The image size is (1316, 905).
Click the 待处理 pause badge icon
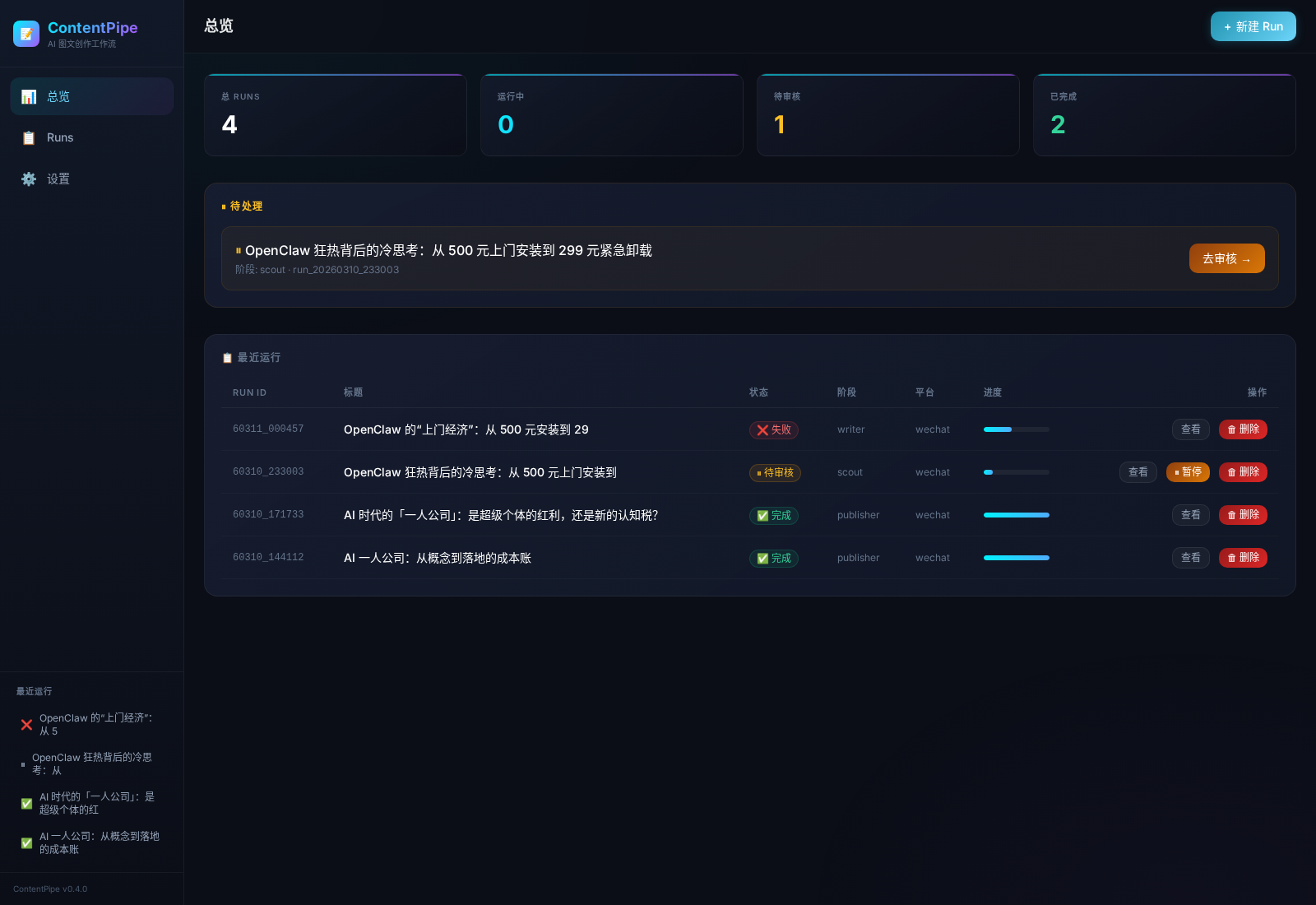click(x=225, y=206)
